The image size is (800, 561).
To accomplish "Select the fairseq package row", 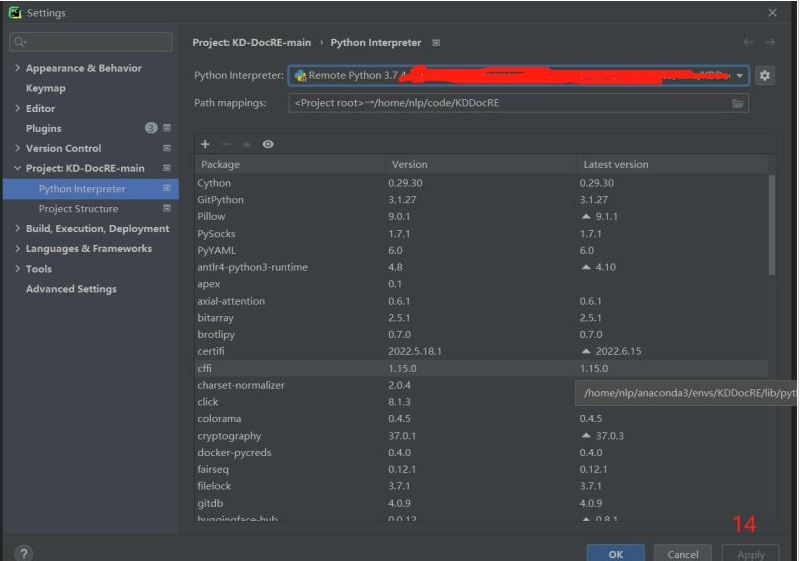I will coord(482,469).
